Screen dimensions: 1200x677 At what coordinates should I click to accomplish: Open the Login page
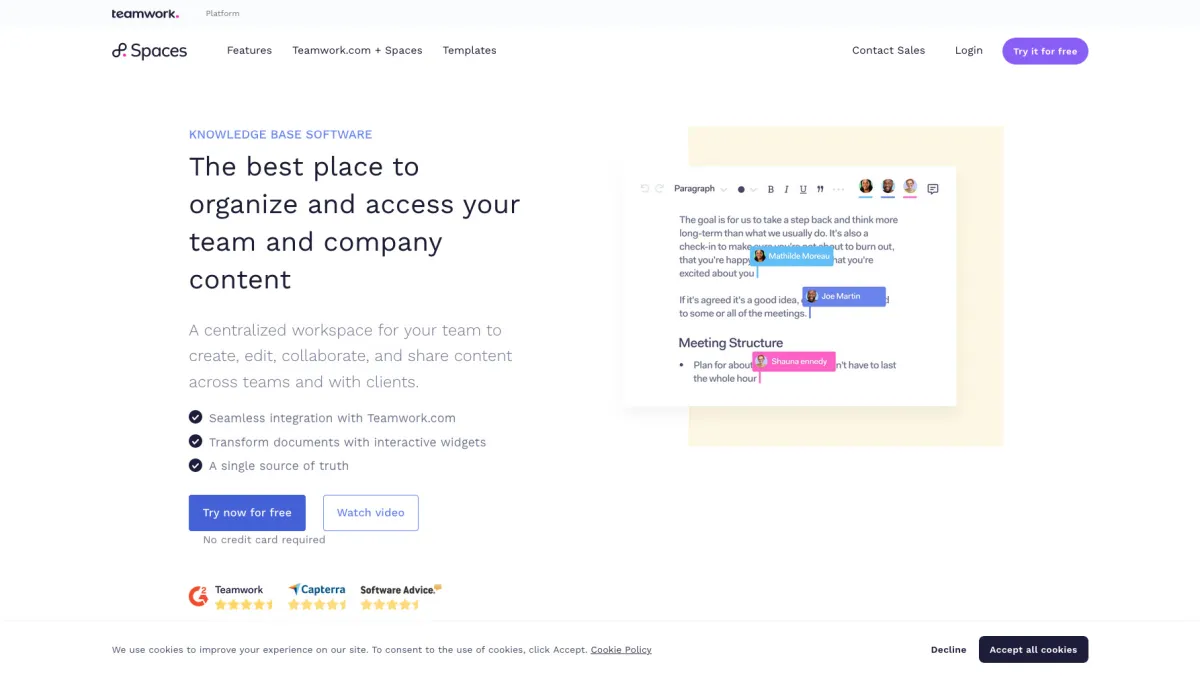pyautogui.click(x=968, y=50)
